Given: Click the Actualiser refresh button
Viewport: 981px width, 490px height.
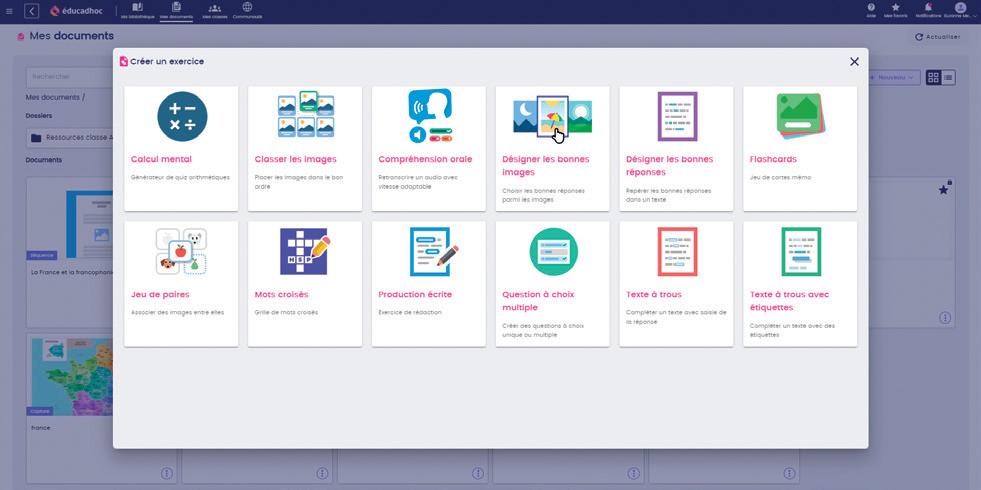Looking at the screenshot, I should tap(937, 37).
